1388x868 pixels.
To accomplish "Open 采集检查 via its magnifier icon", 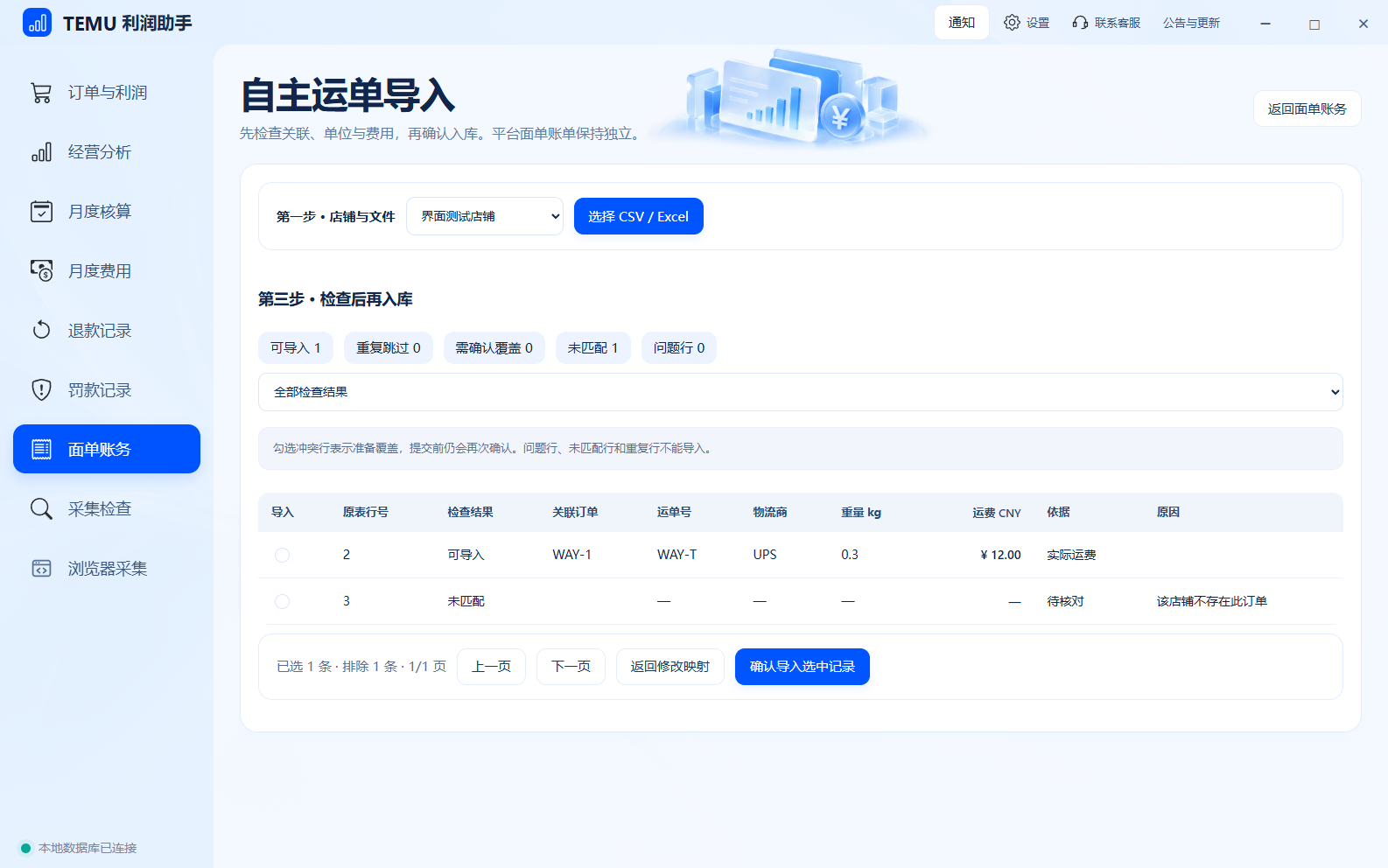I will click(x=41, y=509).
